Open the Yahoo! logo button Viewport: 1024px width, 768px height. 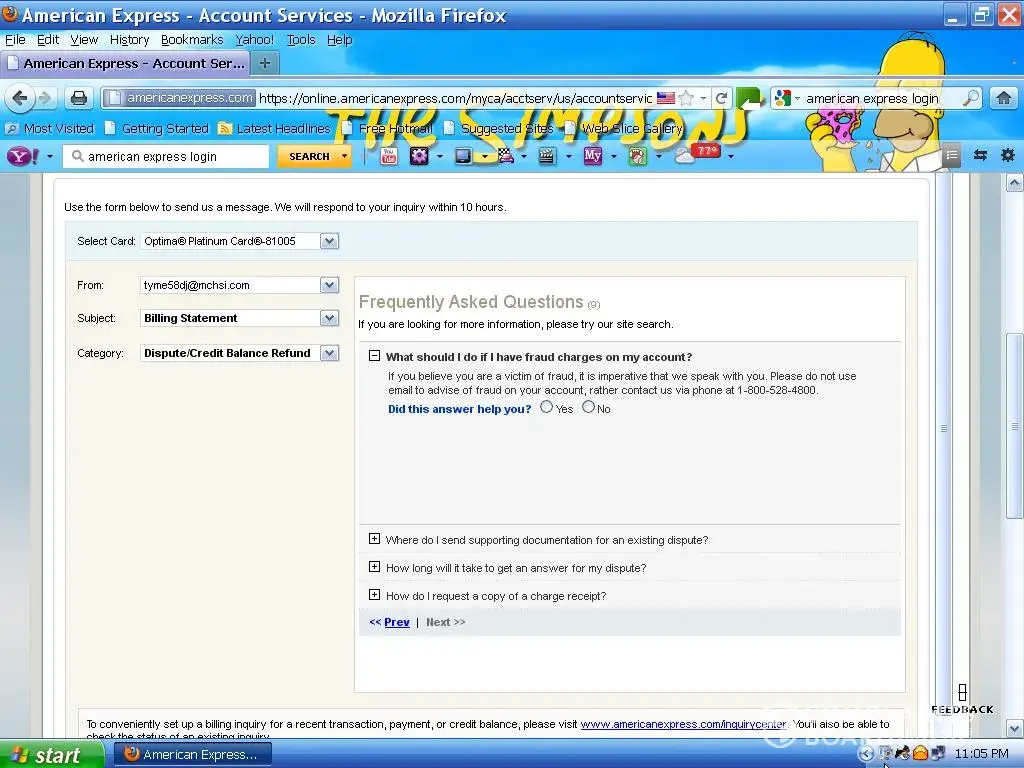click(x=23, y=156)
